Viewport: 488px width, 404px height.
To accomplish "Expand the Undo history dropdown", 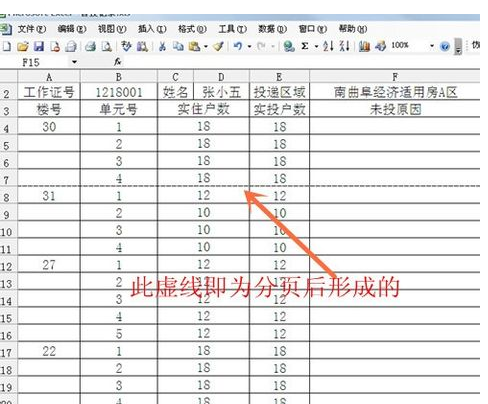I will click(250, 46).
